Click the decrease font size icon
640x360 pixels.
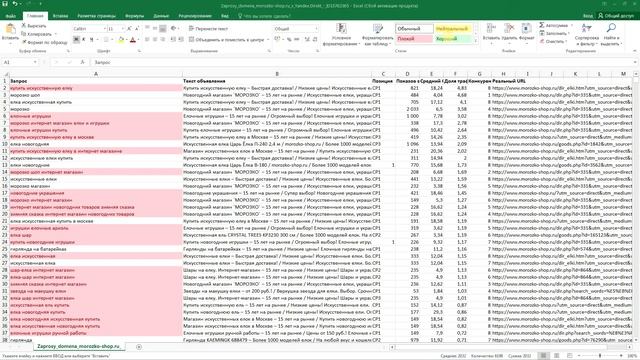[x=136, y=29]
